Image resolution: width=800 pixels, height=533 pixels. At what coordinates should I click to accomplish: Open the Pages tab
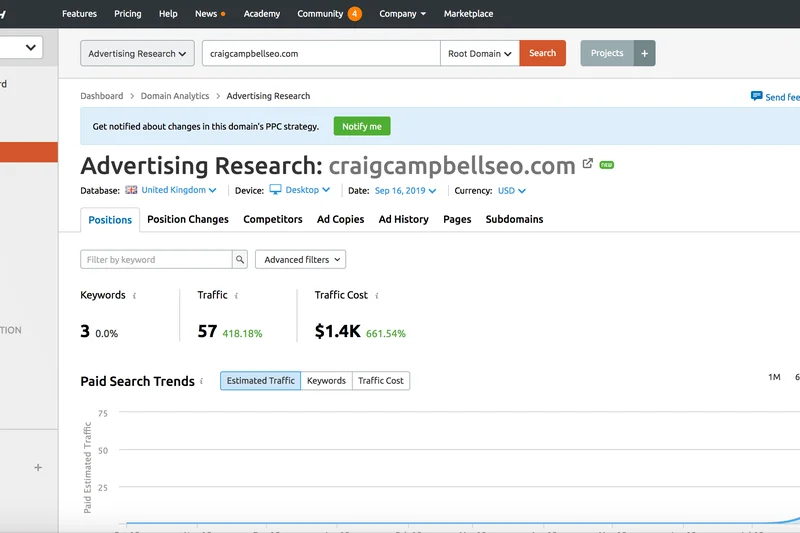[457, 219]
